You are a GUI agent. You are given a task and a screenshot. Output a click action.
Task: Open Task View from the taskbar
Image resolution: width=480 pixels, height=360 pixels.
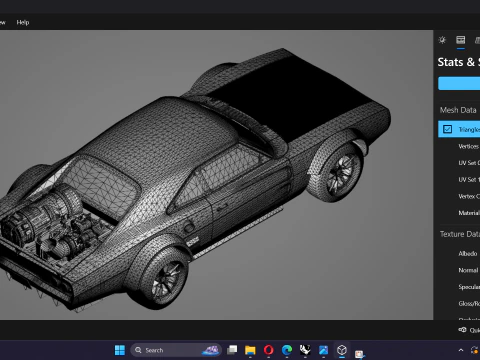coord(232,350)
